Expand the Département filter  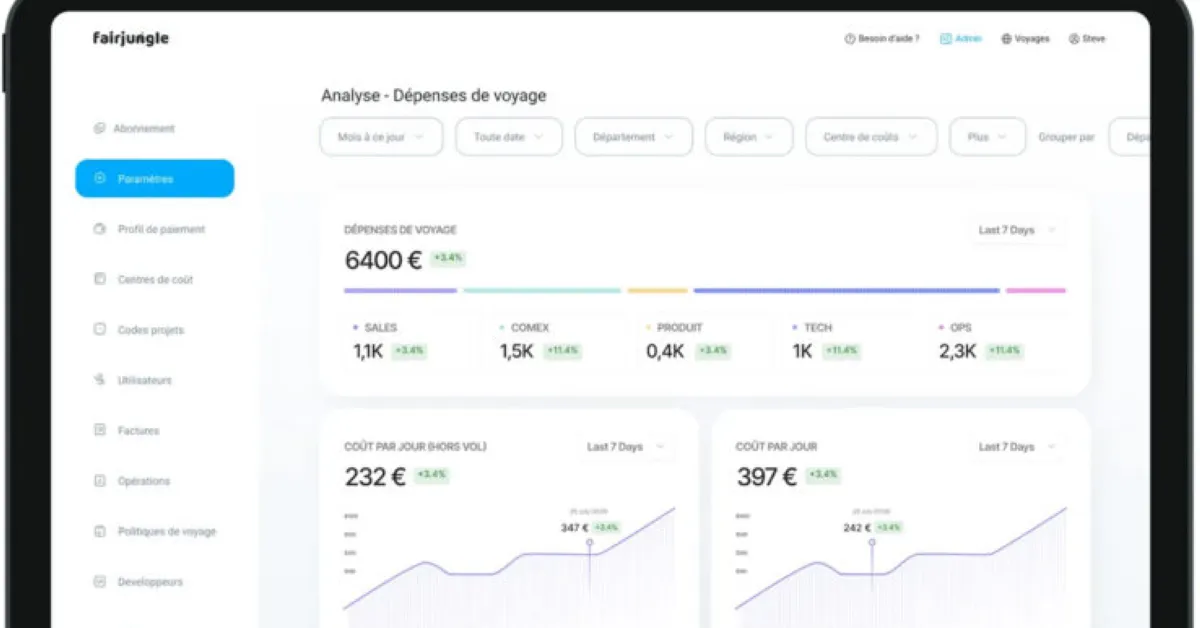click(634, 137)
